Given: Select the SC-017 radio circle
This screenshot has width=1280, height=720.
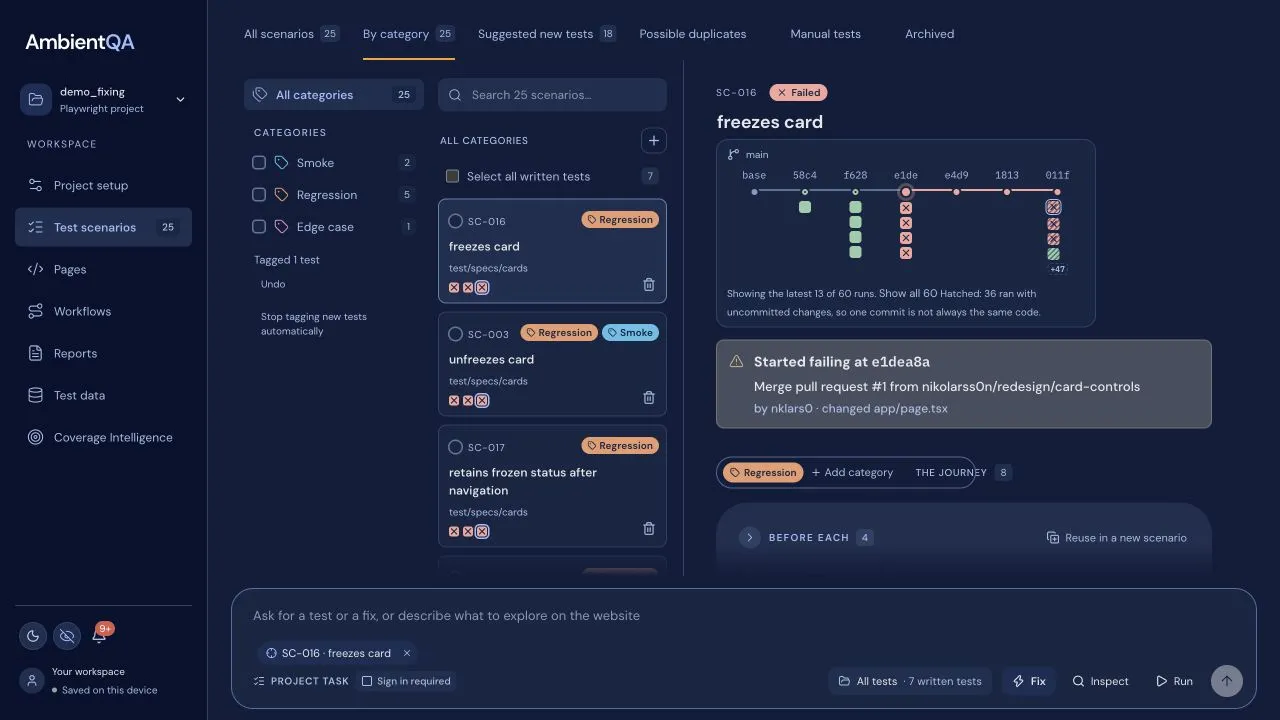Looking at the screenshot, I should [455, 447].
